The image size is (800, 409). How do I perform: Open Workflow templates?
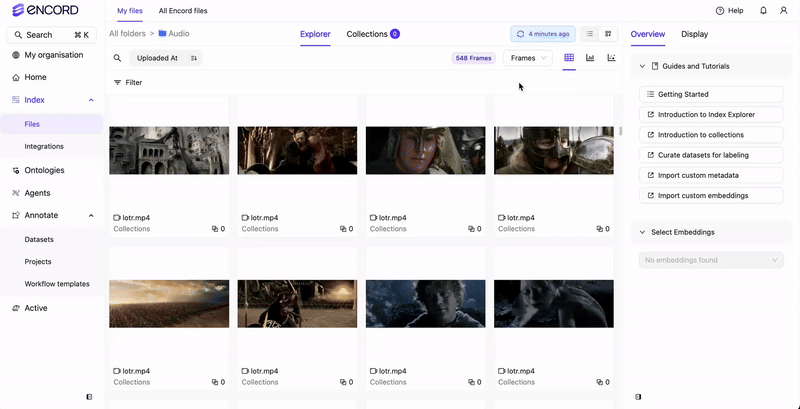[57, 284]
